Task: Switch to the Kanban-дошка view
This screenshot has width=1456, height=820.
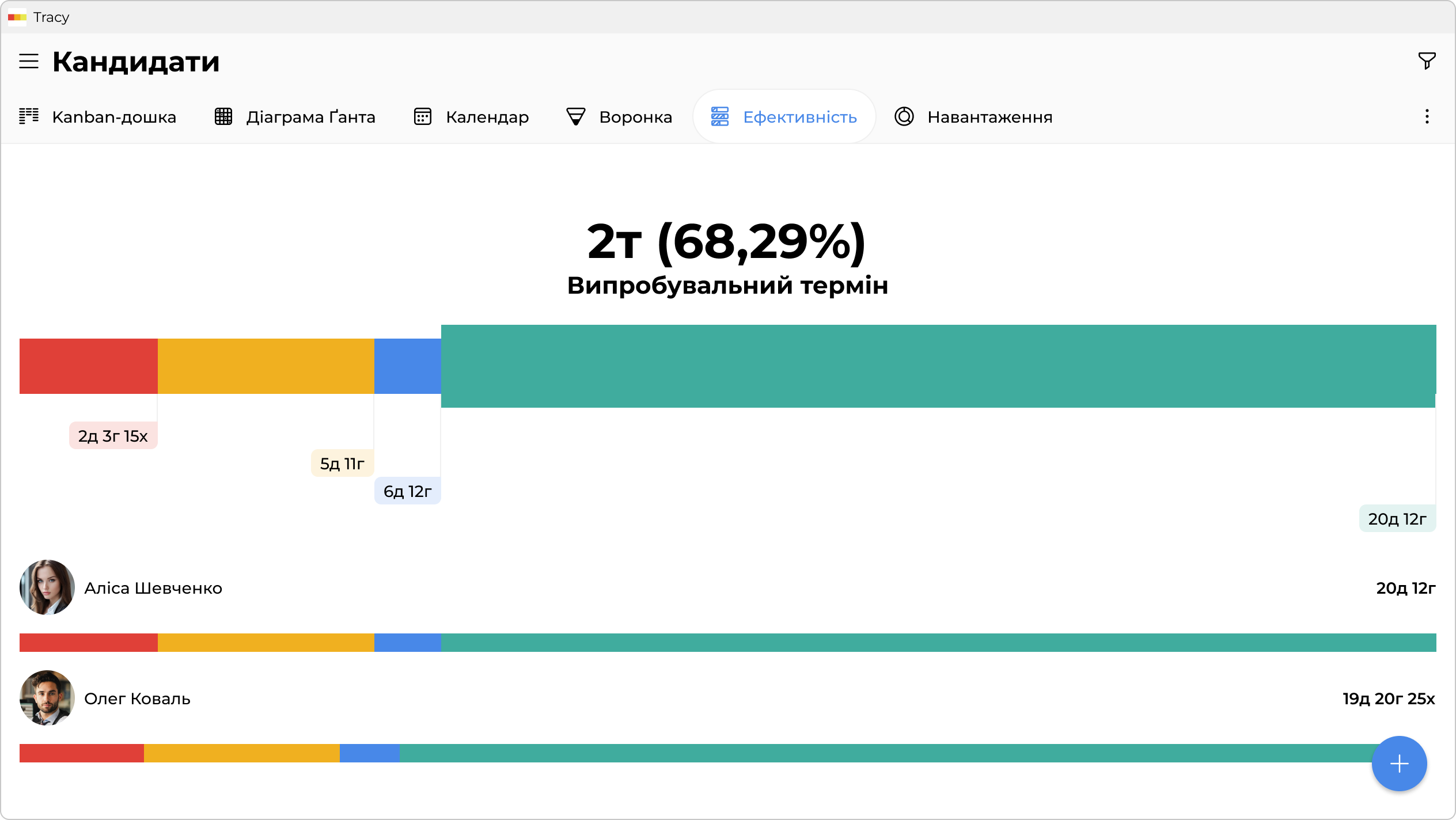Action: pyautogui.click(x=113, y=117)
